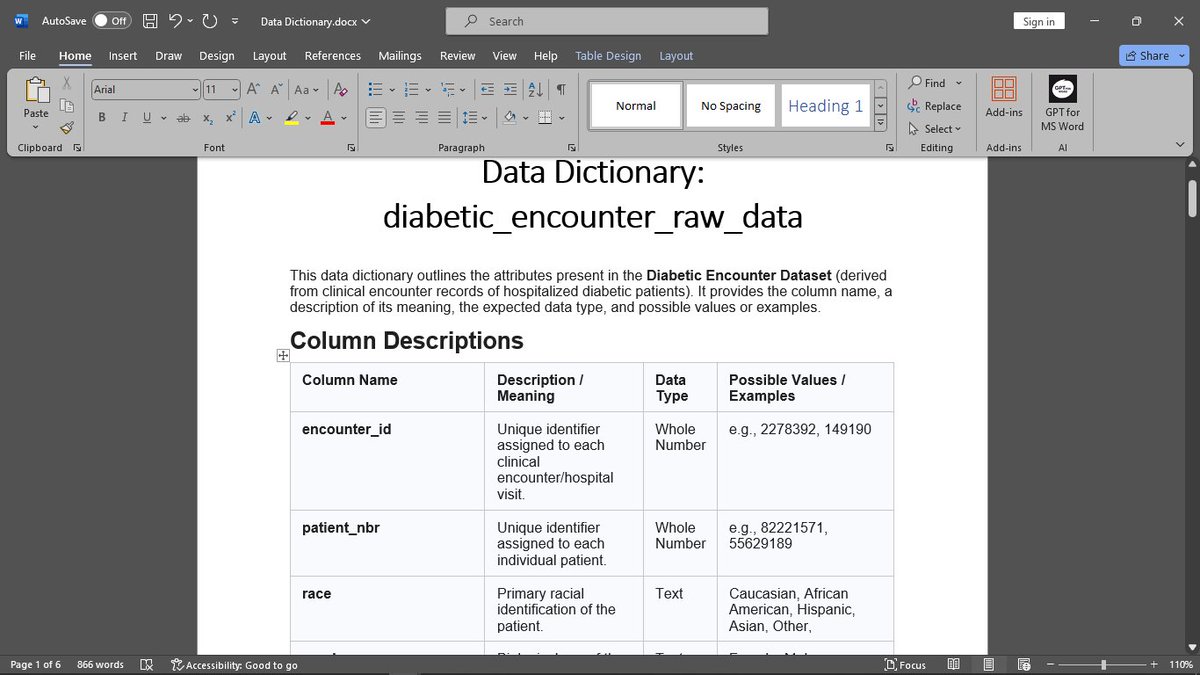Open the font color dropdown arrow
Image resolution: width=1200 pixels, height=675 pixels.
pyautogui.click(x=344, y=118)
